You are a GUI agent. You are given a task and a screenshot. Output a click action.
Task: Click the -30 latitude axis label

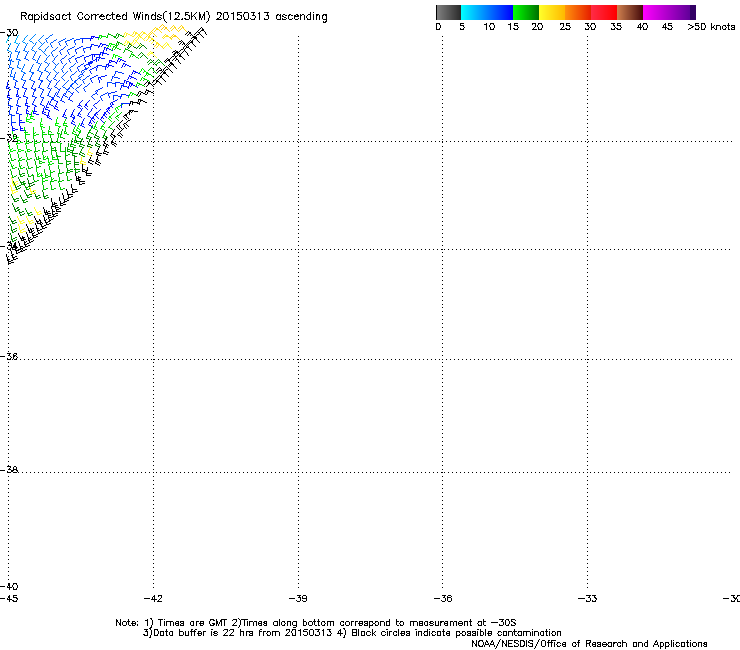(9, 33)
